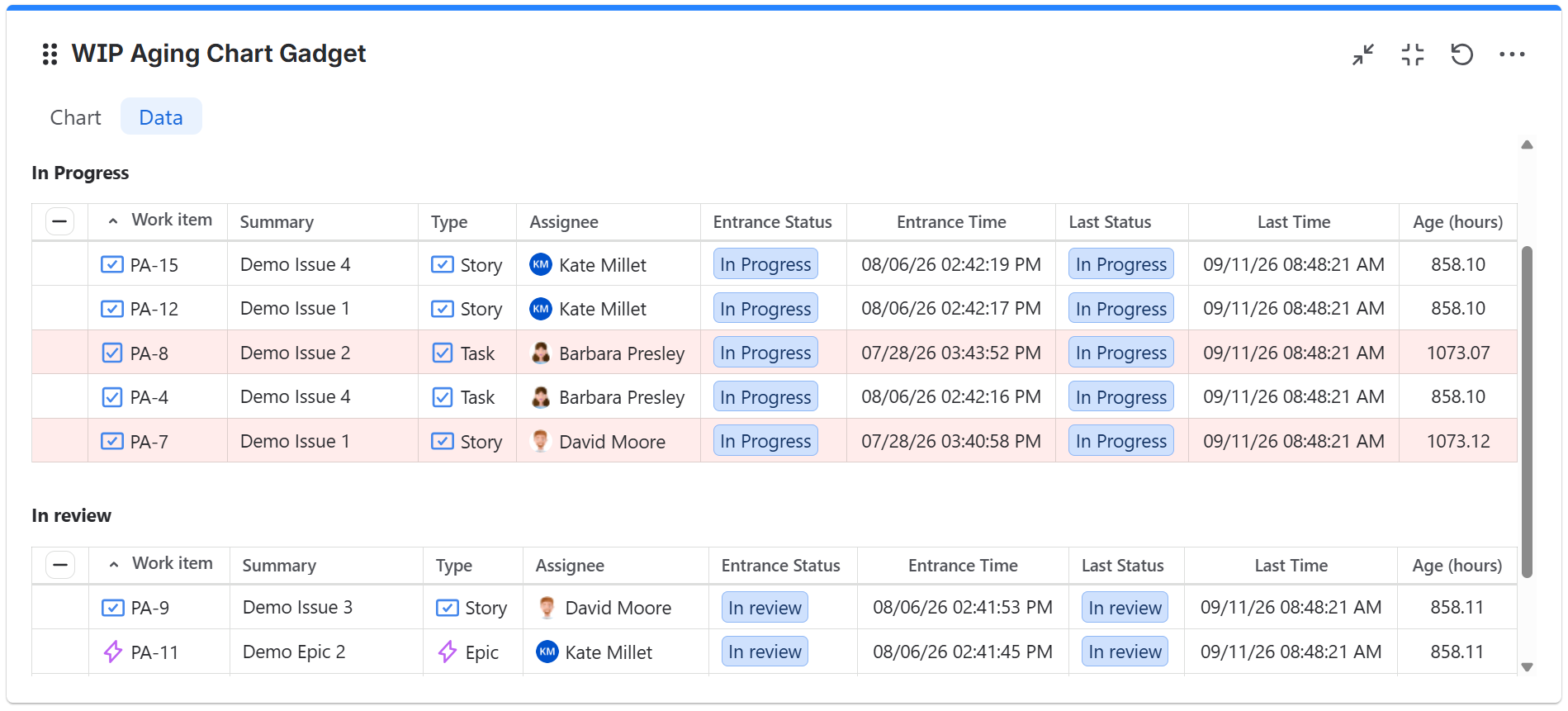The height and width of the screenshot is (711, 1568).
Task: Click the exit fullscreen corners icon
Action: 1413,55
